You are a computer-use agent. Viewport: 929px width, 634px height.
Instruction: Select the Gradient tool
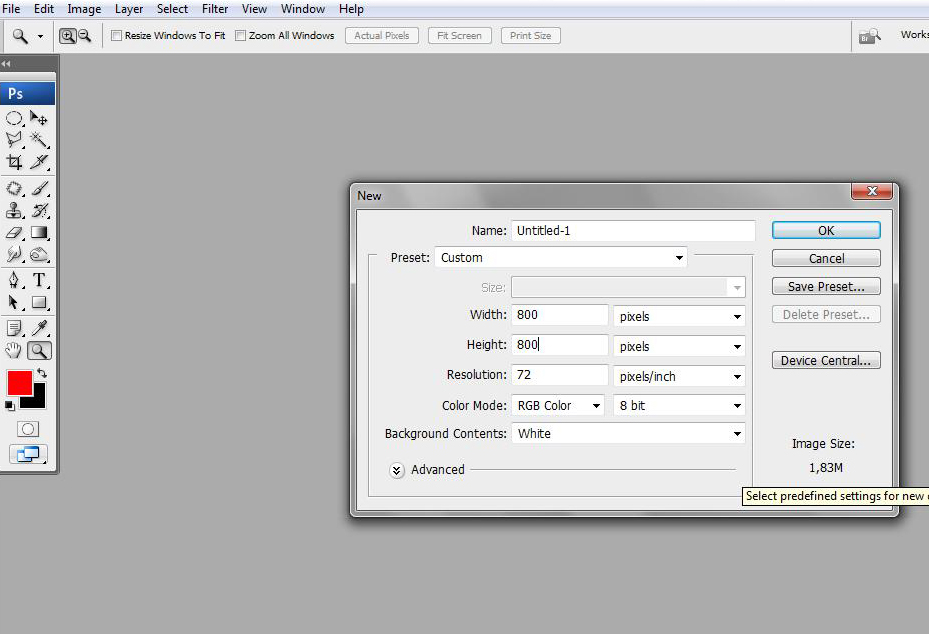(39, 232)
